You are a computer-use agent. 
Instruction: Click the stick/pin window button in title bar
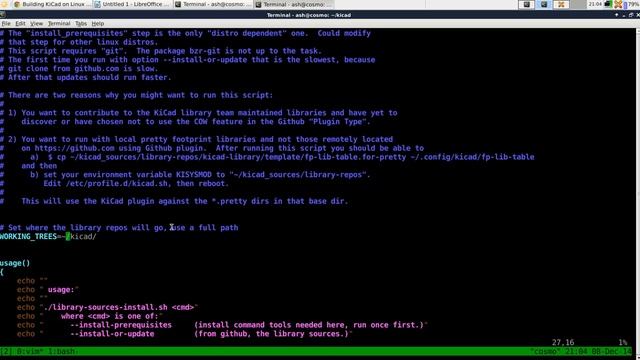click(616, 15)
